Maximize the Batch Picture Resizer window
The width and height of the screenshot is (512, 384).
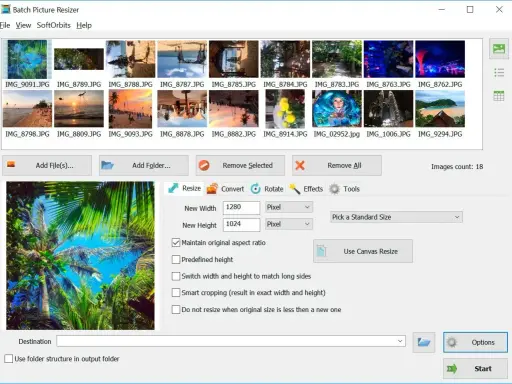[470, 9]
